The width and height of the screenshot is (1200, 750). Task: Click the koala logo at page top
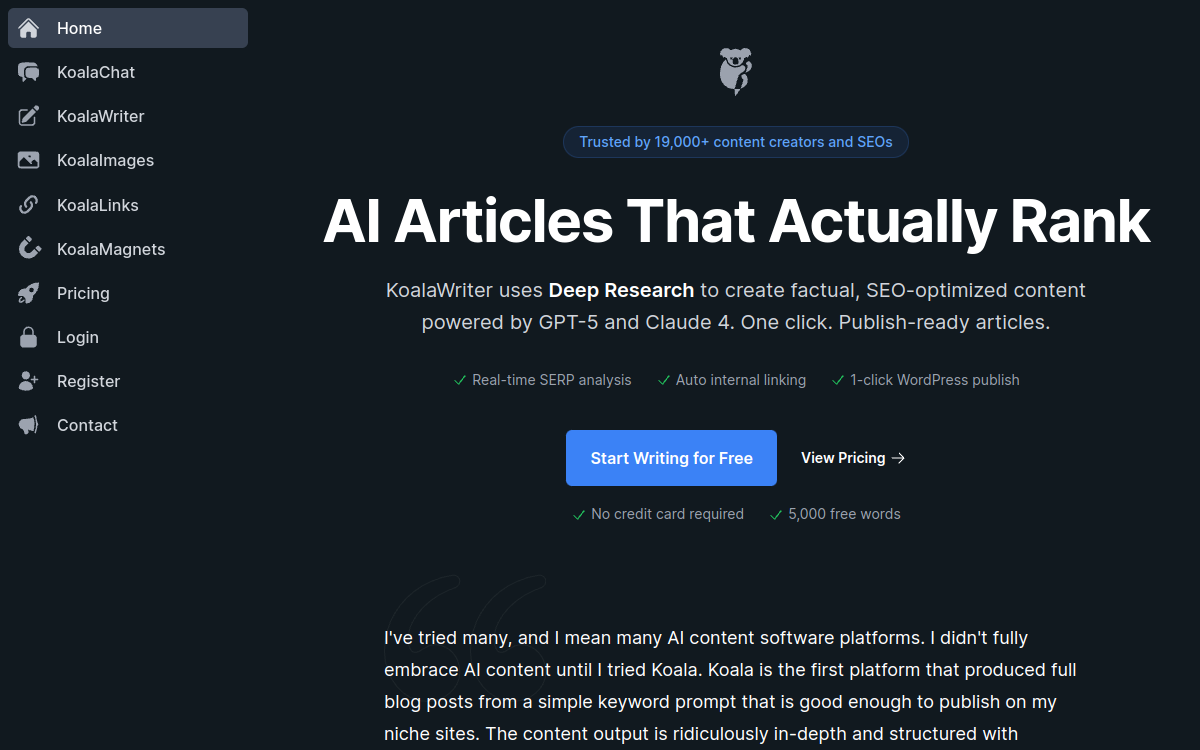pyautogui.click(x=735, y=72)
